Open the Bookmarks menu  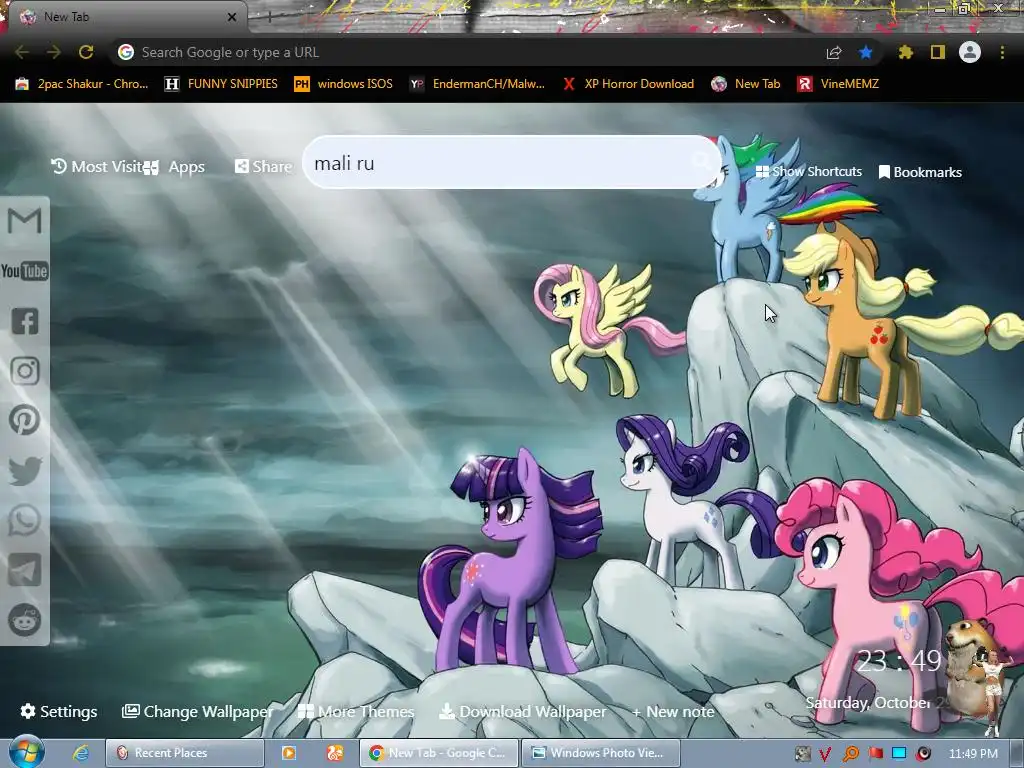[x=920, y=172]
